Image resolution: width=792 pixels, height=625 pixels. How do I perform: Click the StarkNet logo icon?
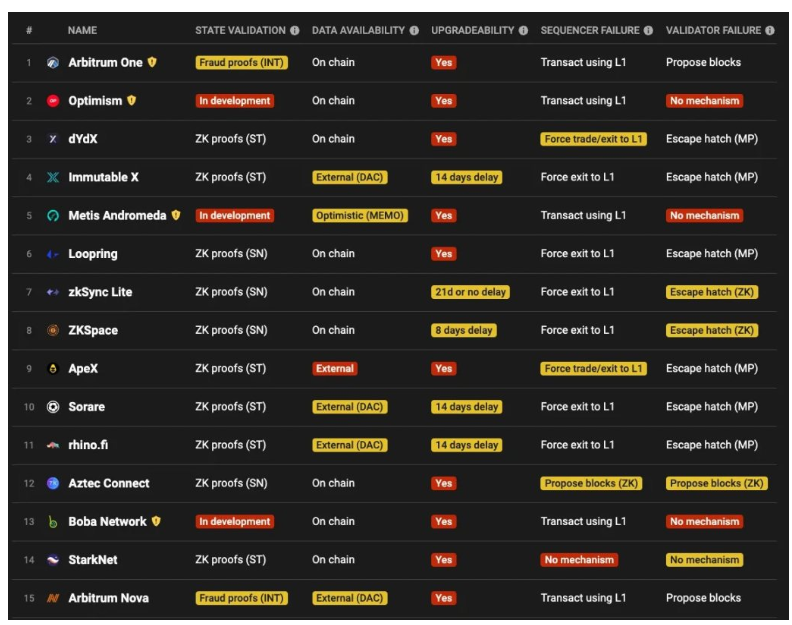coord(53,560)
